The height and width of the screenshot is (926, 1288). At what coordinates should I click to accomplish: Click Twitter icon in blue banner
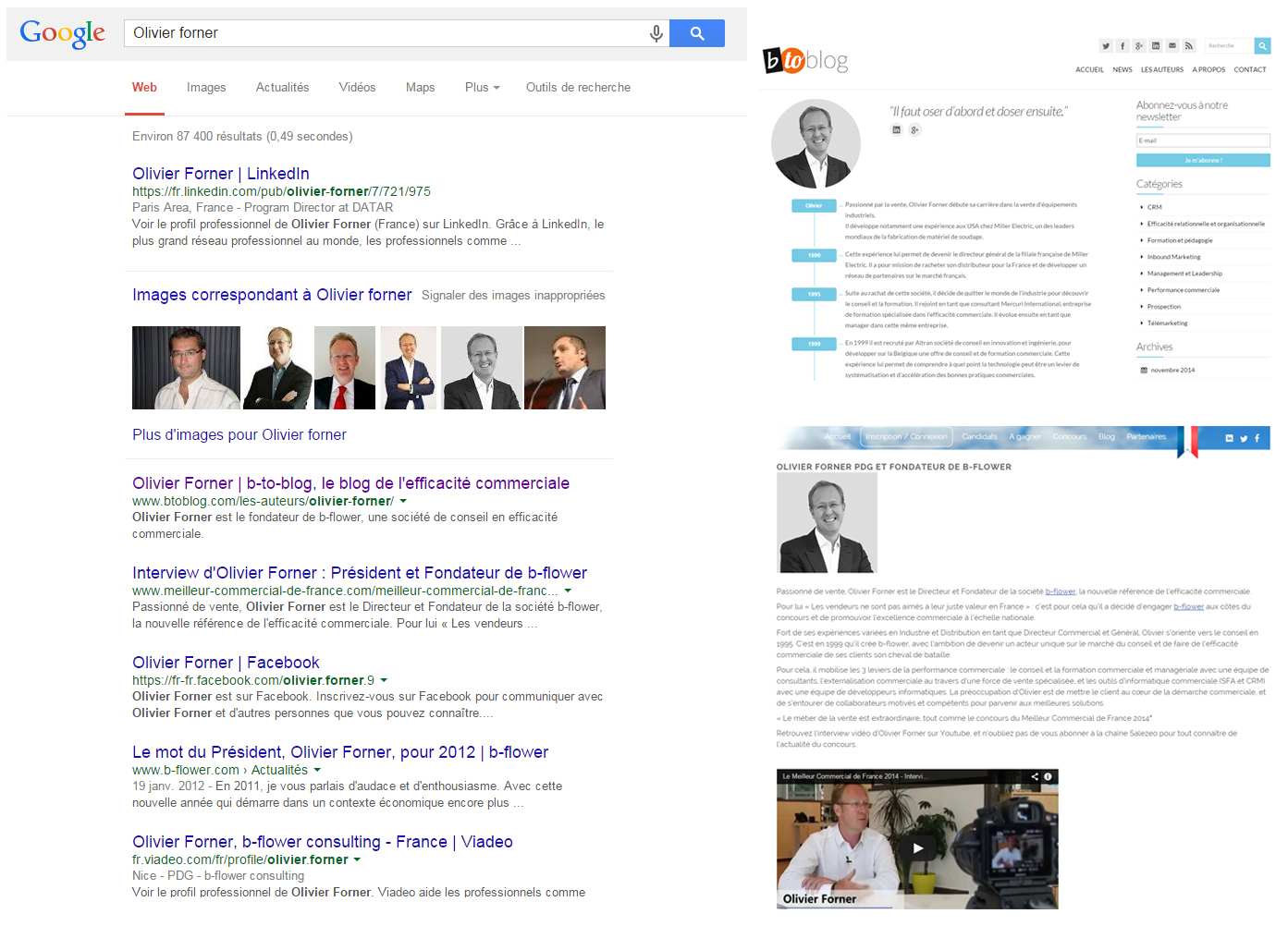click(1244, 438)
